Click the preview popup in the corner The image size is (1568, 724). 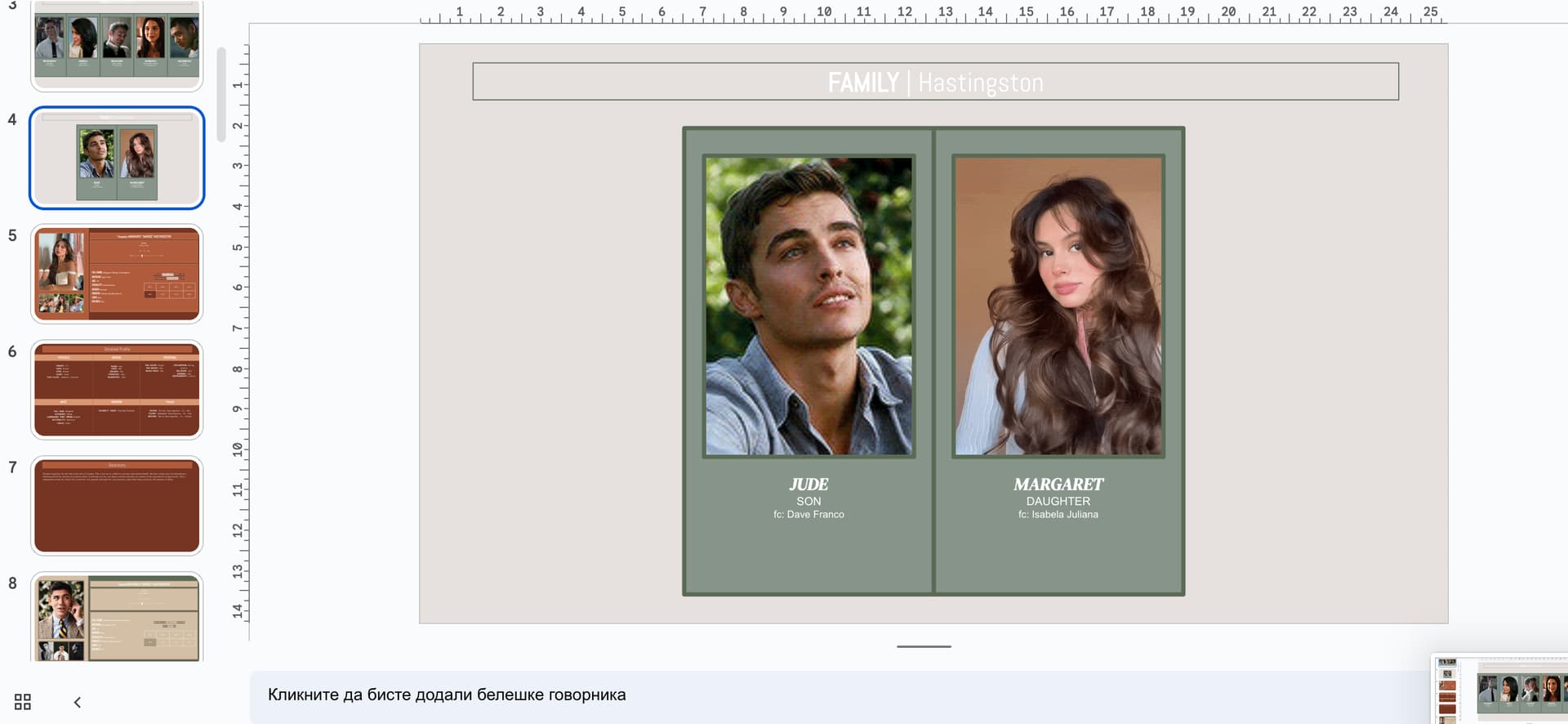1501,690
